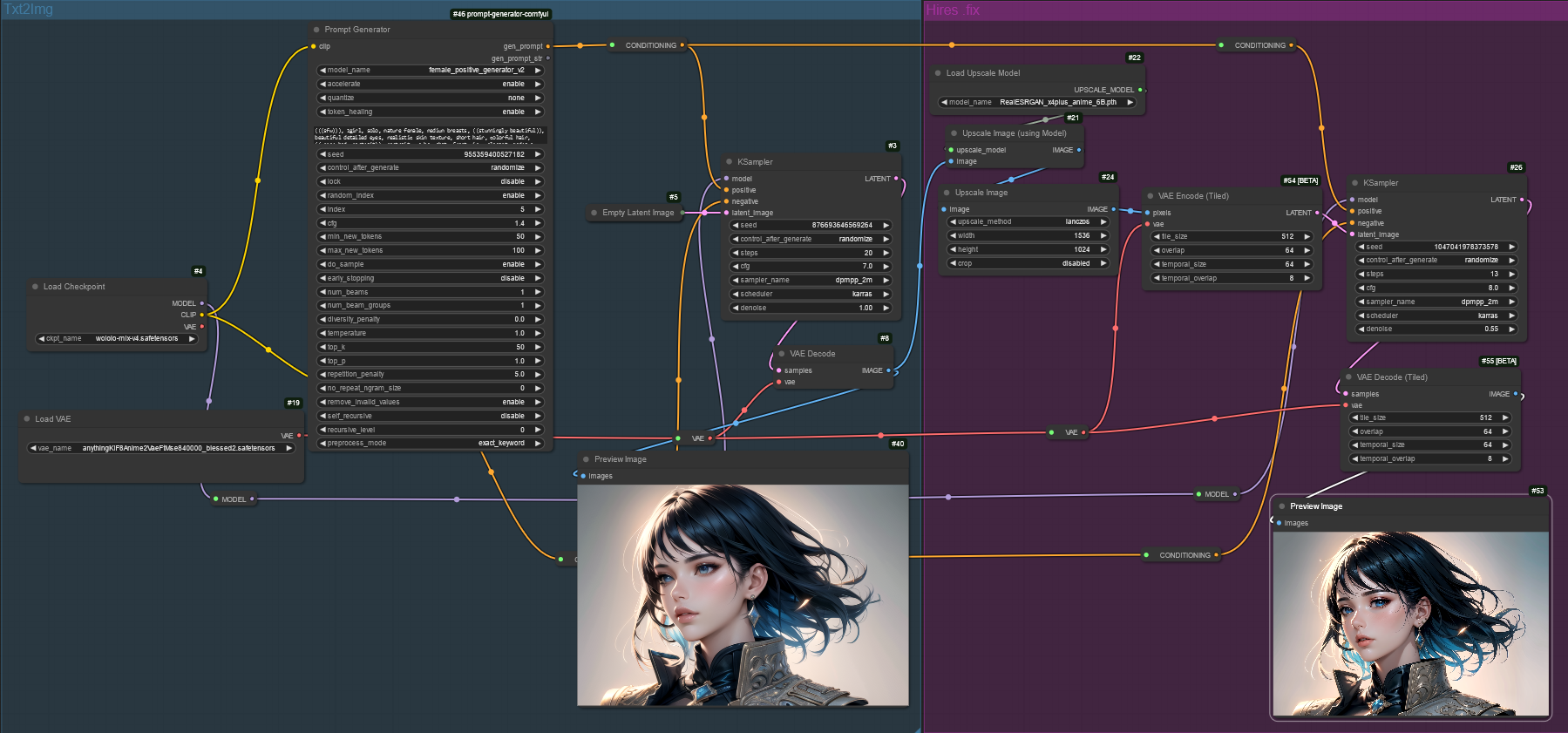Image resolution: width=1568 pixels, height=733 pixels.
Task: Collapse the Upscale Image (using Model) node dot
Action: (954, 133)
